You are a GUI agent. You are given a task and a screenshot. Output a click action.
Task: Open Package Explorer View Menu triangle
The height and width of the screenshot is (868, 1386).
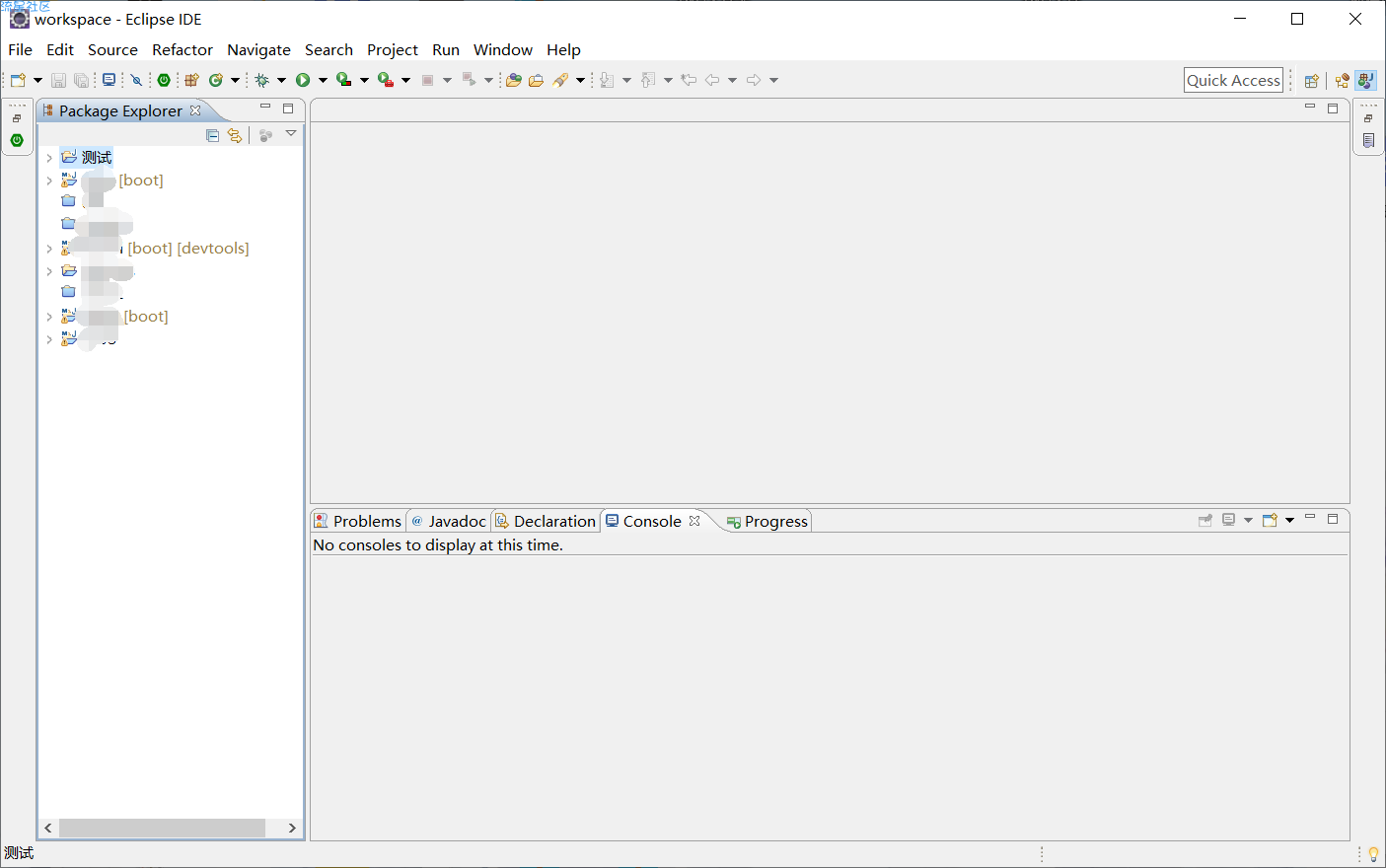pyautogui.click(x=291, y=133)
